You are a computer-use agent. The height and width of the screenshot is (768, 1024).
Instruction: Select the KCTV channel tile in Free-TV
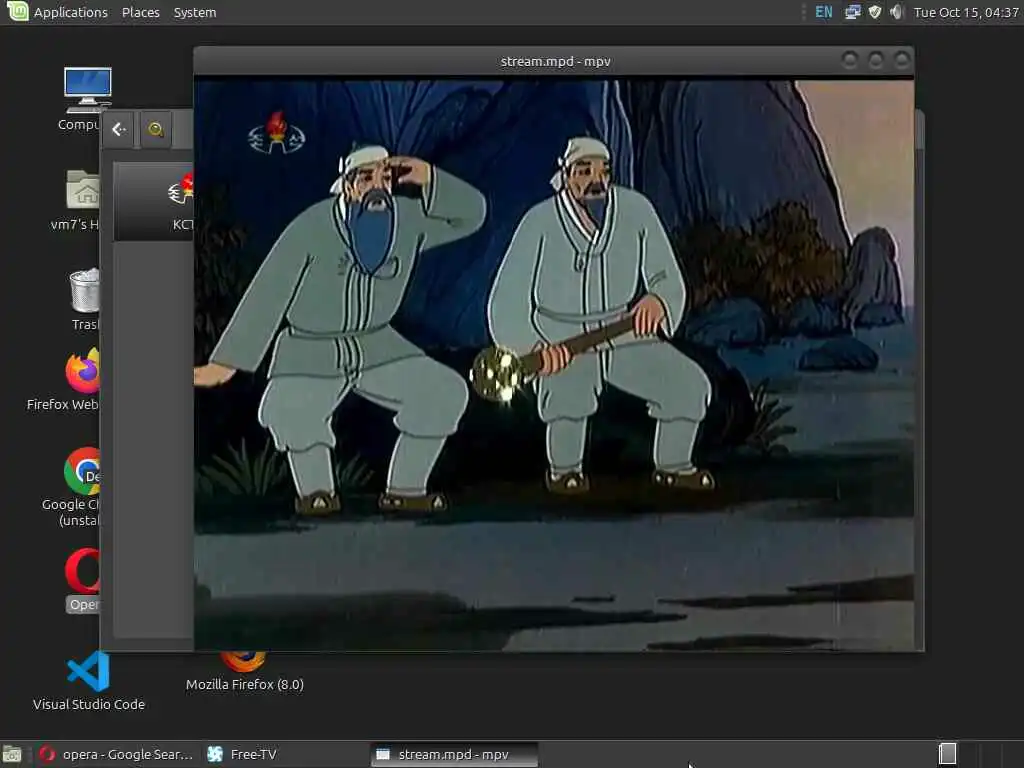[154, 201]
